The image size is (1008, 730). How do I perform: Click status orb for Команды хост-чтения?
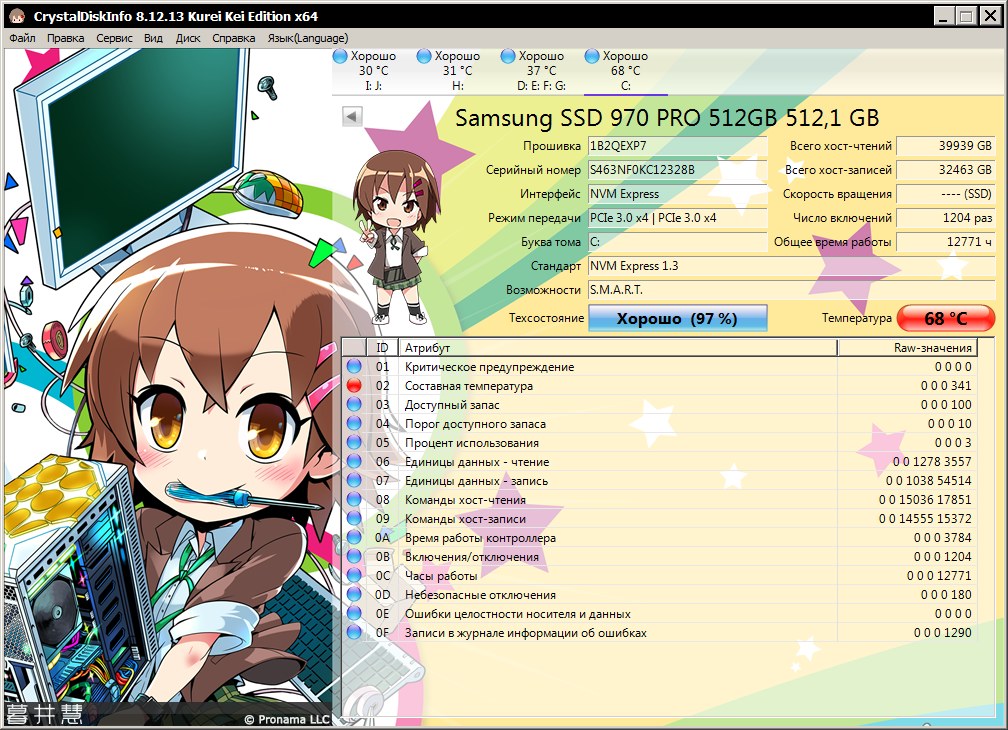[354, 499]
